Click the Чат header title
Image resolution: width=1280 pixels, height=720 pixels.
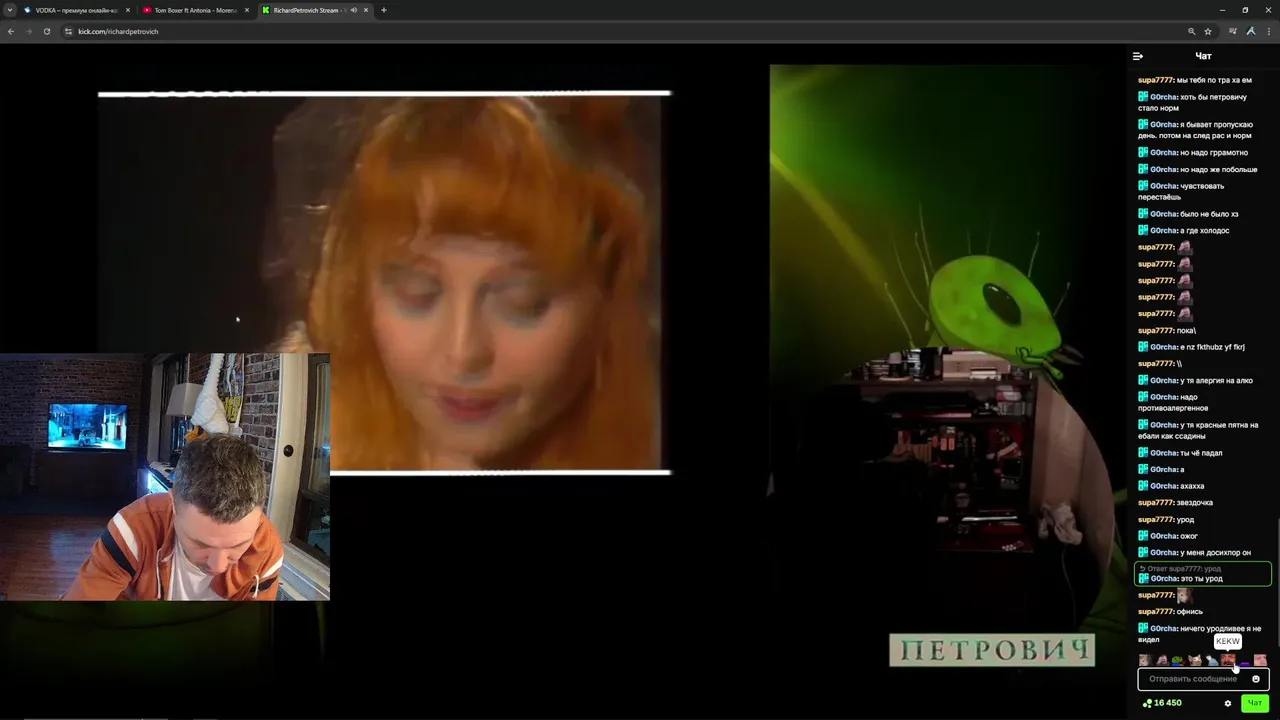coord(1203,56)
